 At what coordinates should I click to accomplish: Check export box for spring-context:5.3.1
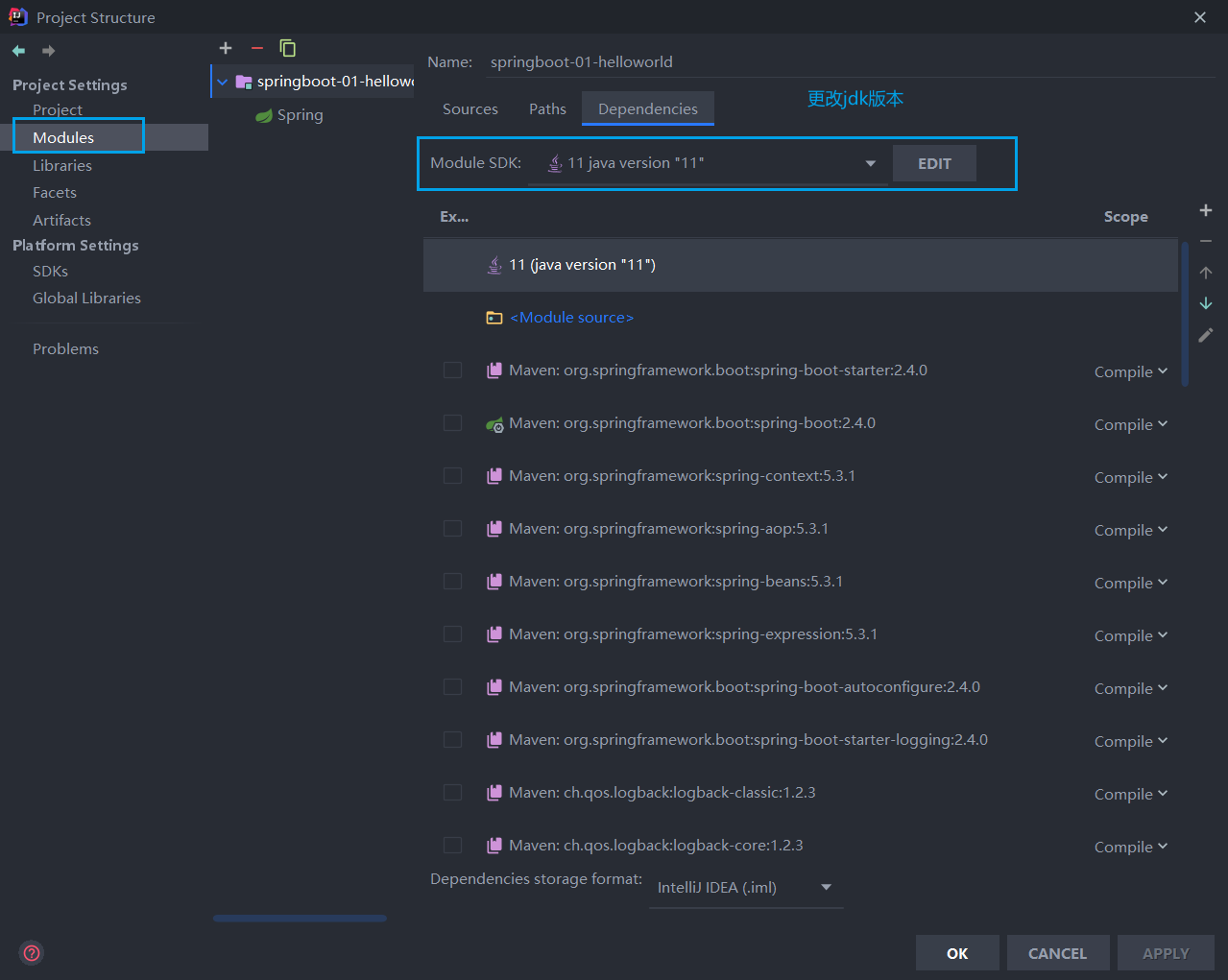[x=453, y=476]
